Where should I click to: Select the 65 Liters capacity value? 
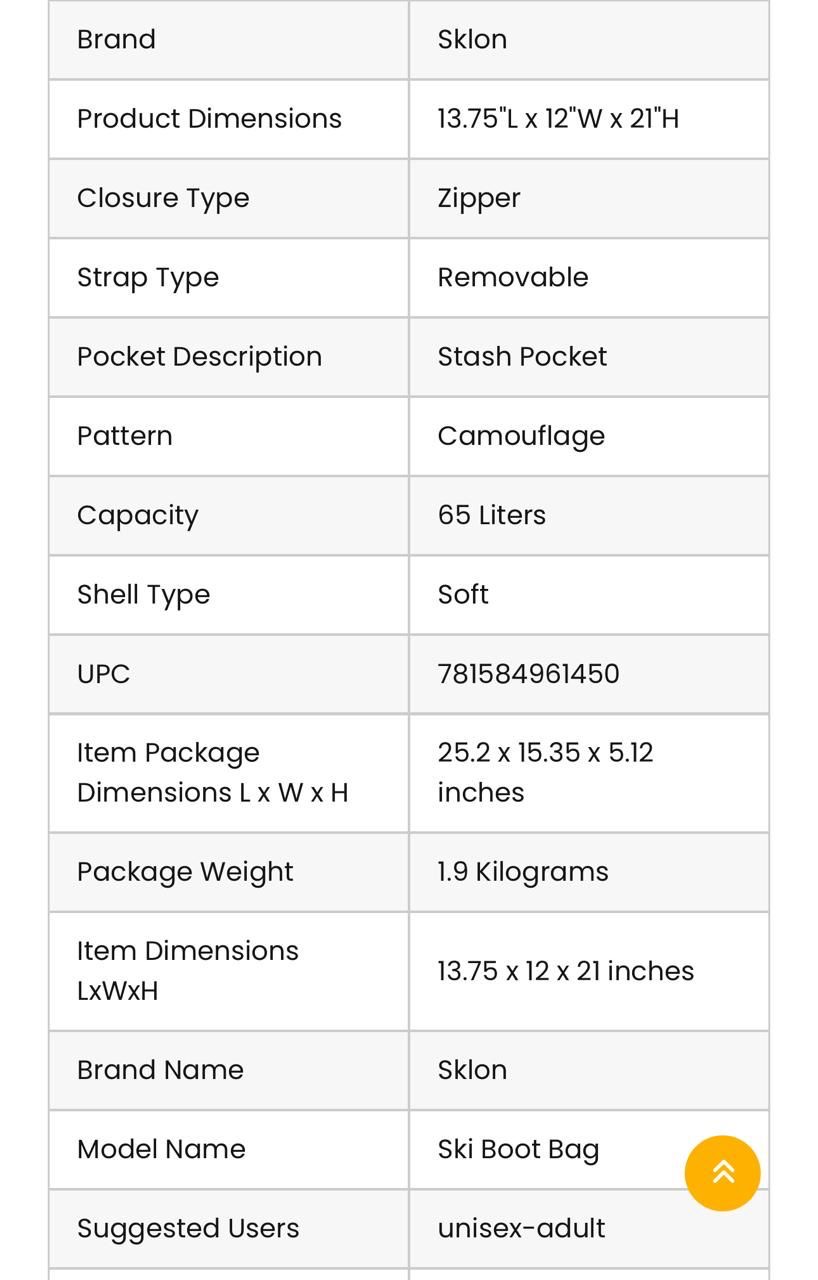click(x=492, y=515)
